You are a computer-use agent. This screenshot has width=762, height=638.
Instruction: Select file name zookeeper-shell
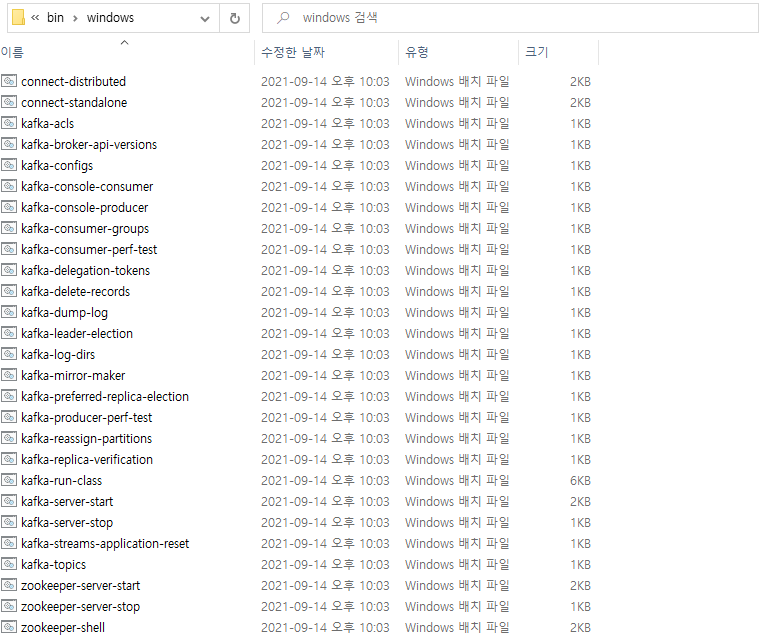click(63, 627)
